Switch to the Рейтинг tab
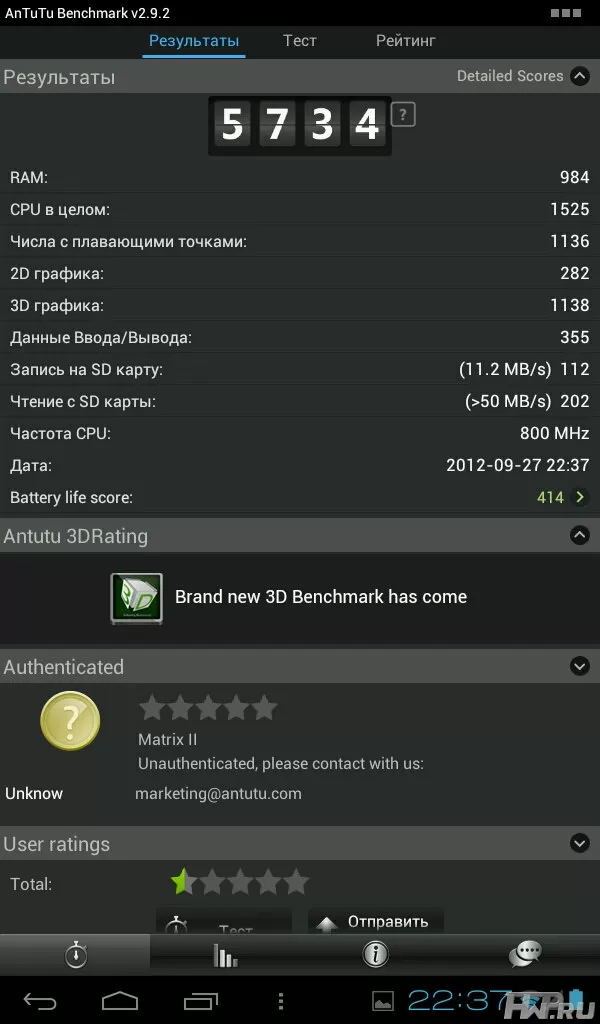 (405, 40)
